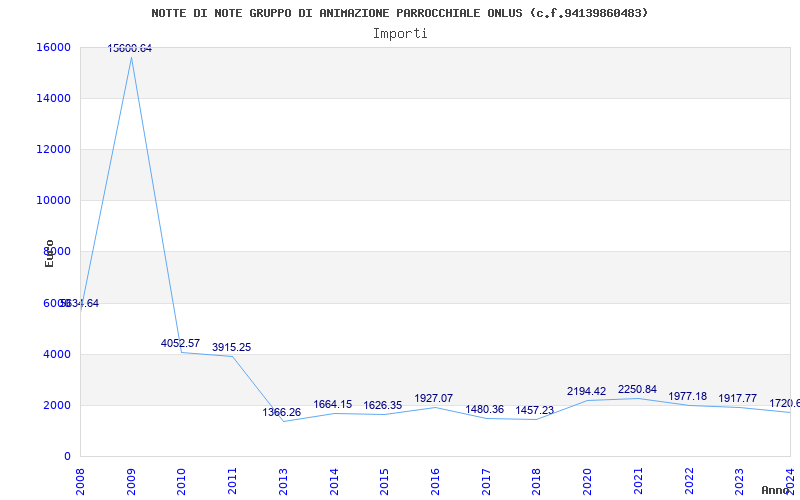Click the 16000 y-axis tick label
This screenshot has width=800, height=500.
point(53,47)
